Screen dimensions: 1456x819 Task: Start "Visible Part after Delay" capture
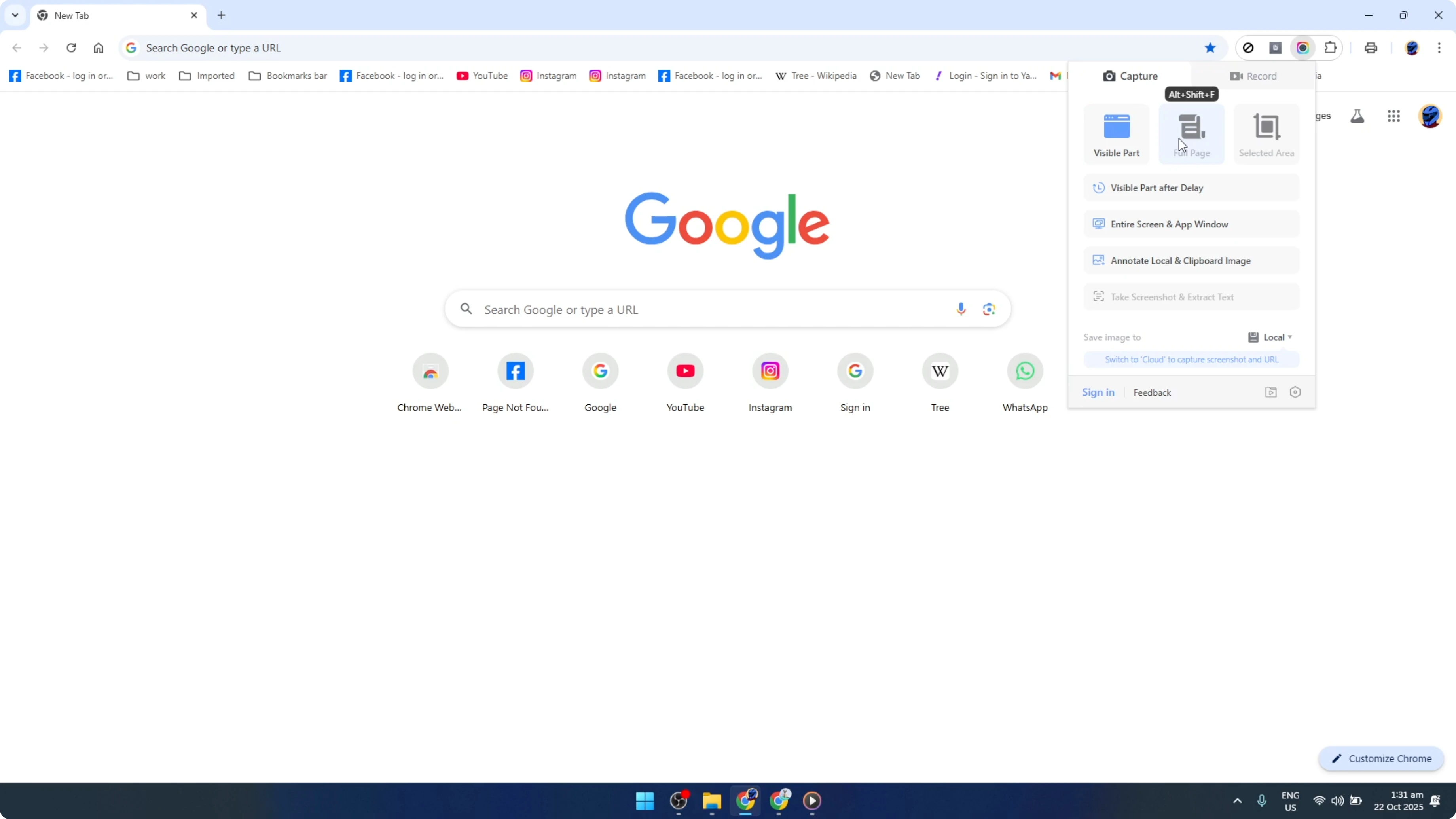tap(1191, 187)
